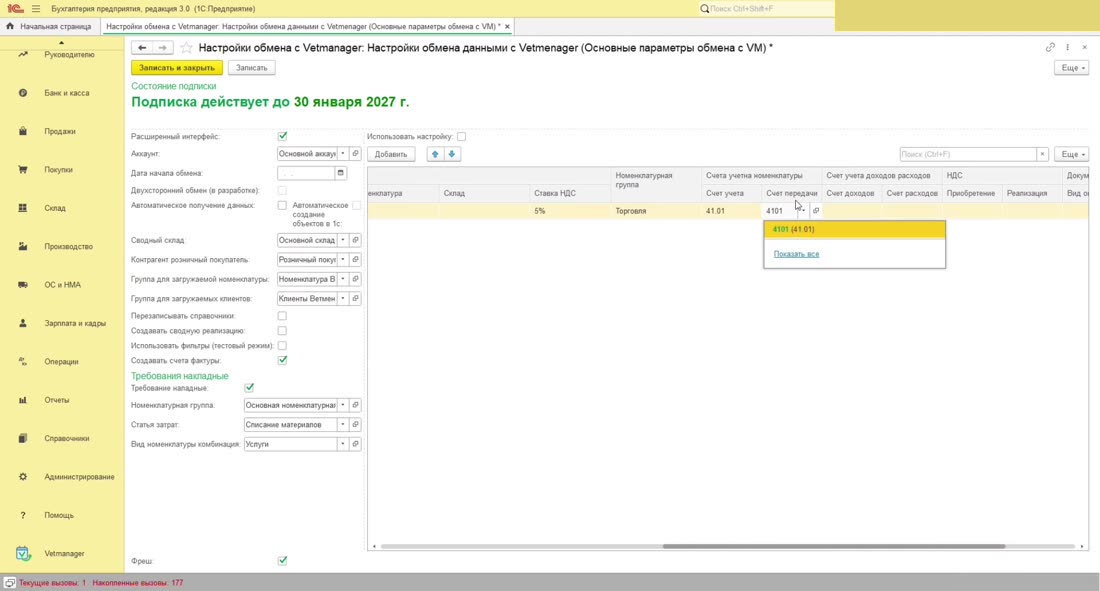This screenshot has height=591, width=1100.
Task: Enable the Использовать настройку checkbox
Action: (x=461, y=136)
